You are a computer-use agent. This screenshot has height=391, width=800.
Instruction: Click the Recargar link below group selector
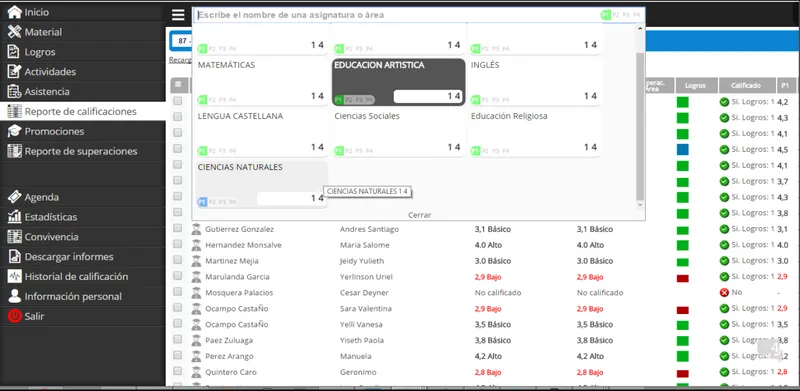tap(180, 60)
